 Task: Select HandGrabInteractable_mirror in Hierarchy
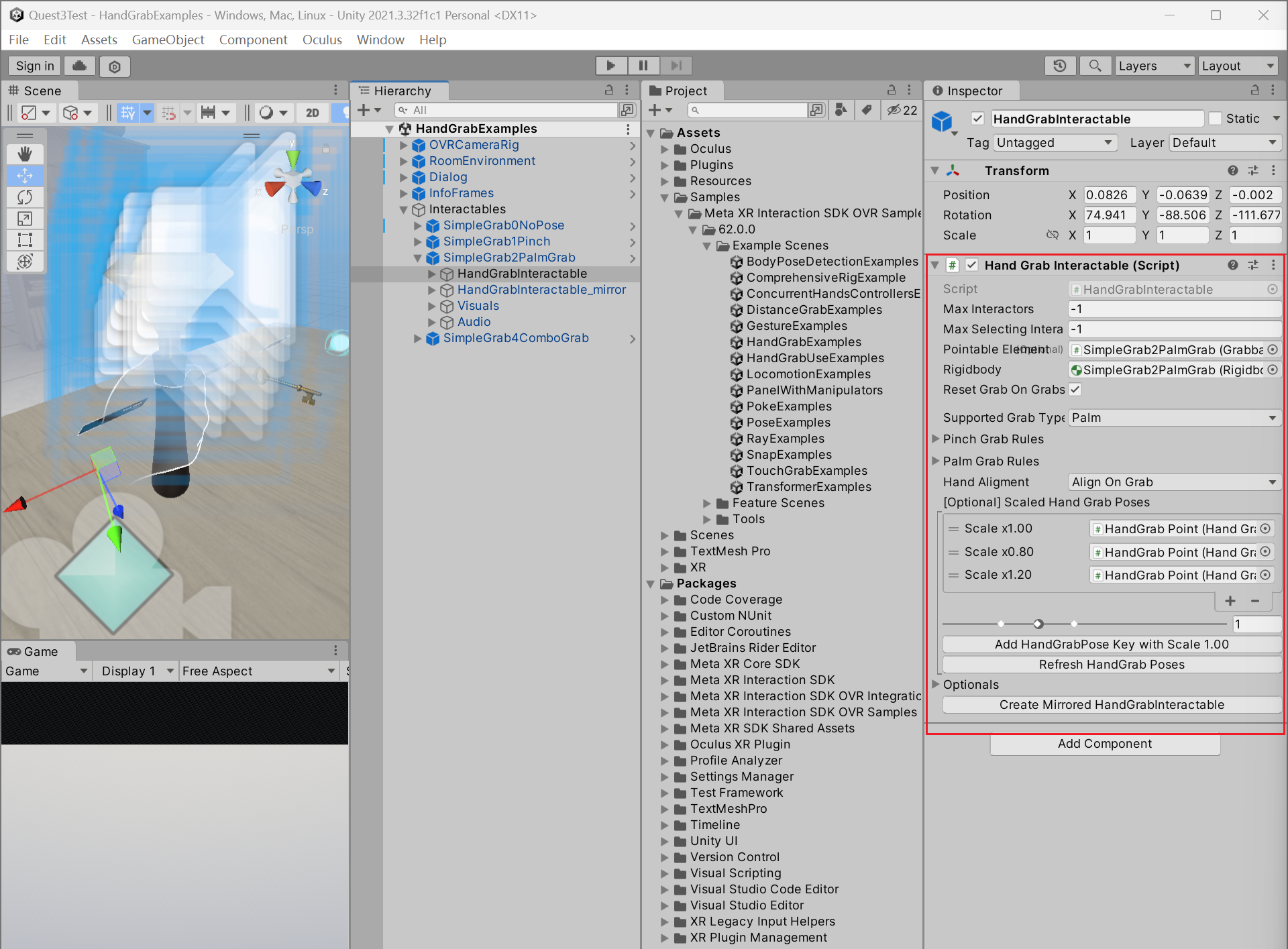click(541, 290)
